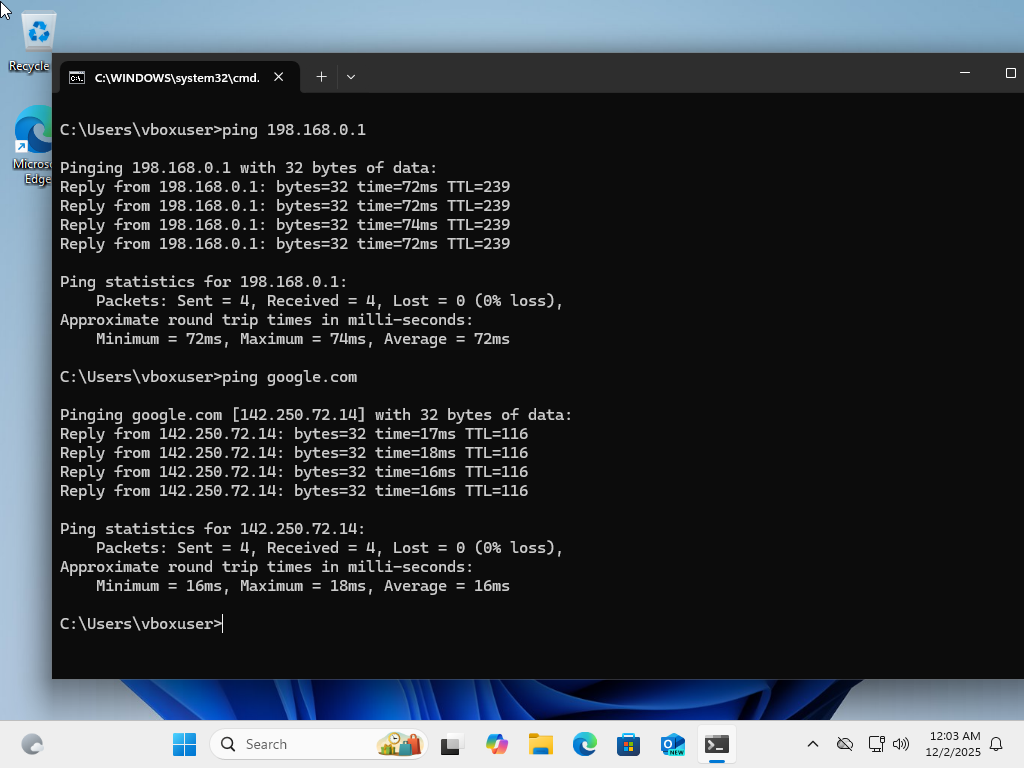The height and width of the screenshot is (768, 1024).
Task: Open the Start menu
Action: [x=184, y=744]
